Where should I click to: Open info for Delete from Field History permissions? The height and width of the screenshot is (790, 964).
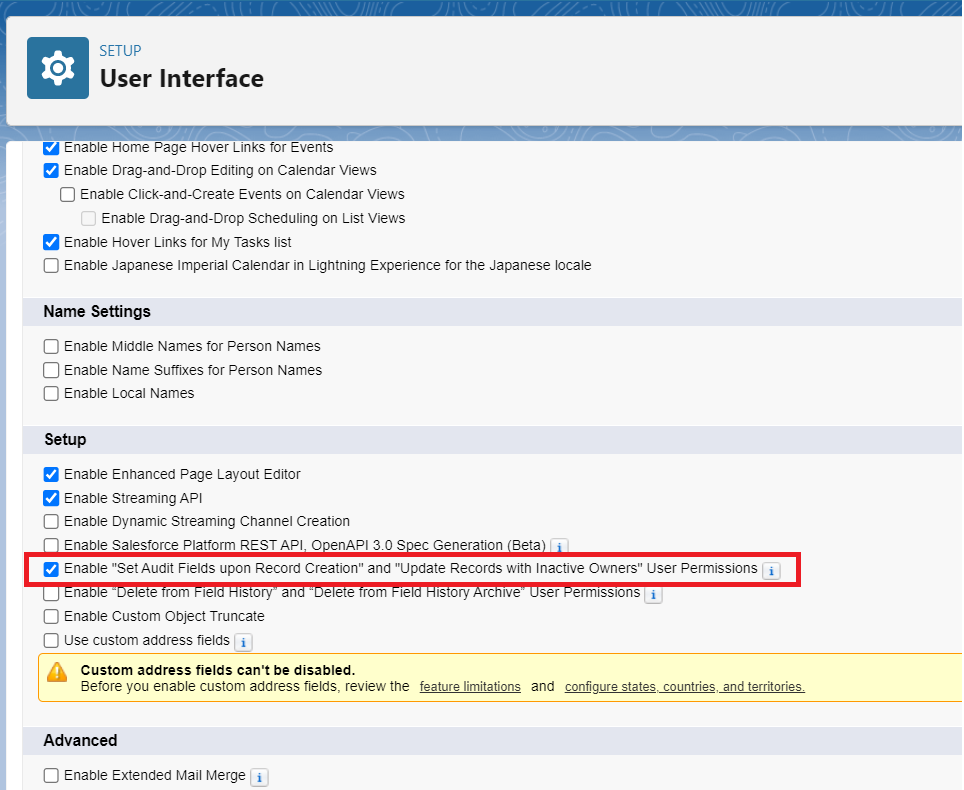(x=653, y=594)
